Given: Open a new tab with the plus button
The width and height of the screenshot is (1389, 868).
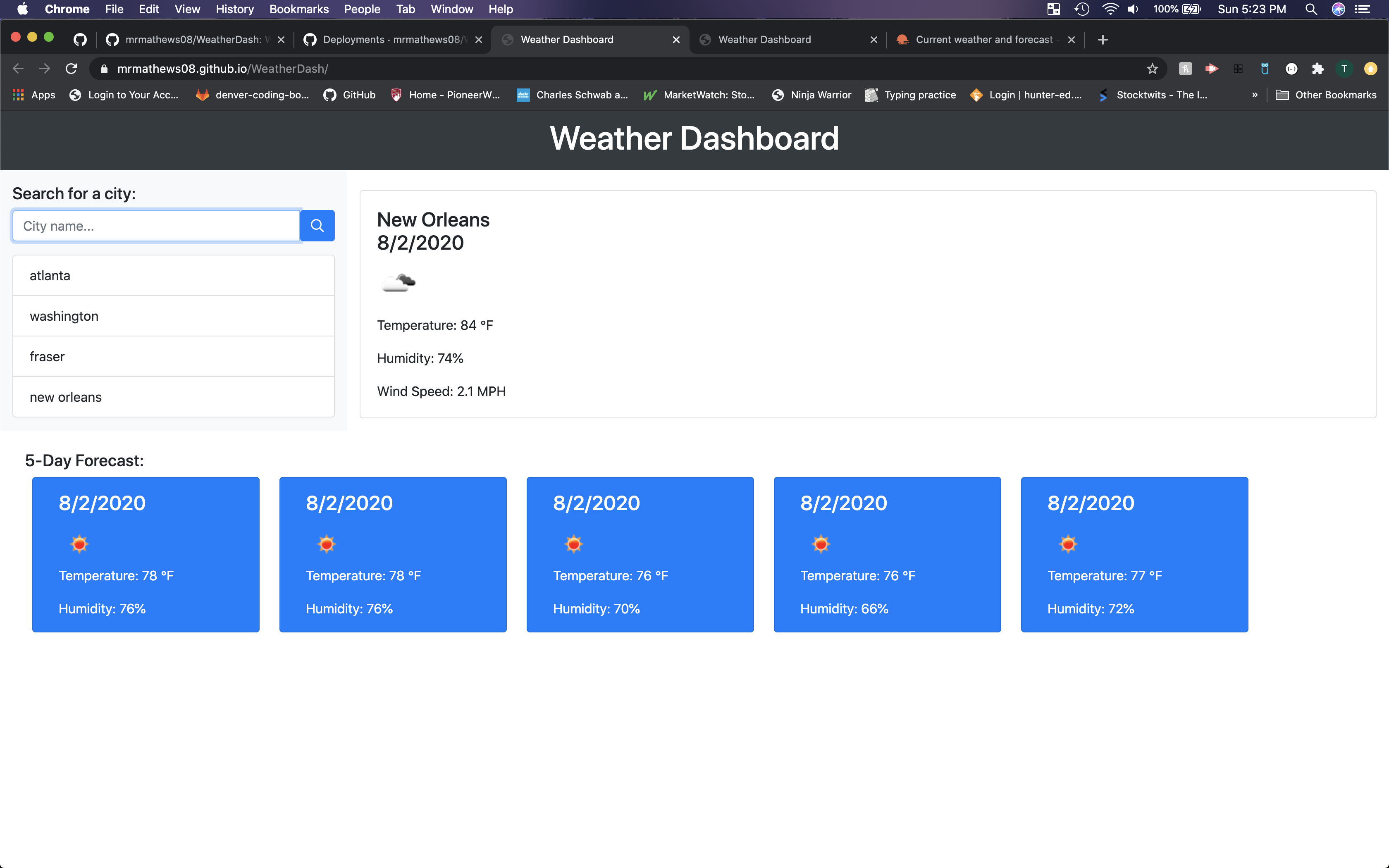Looking at the screenshot, I should [1103, 39].
